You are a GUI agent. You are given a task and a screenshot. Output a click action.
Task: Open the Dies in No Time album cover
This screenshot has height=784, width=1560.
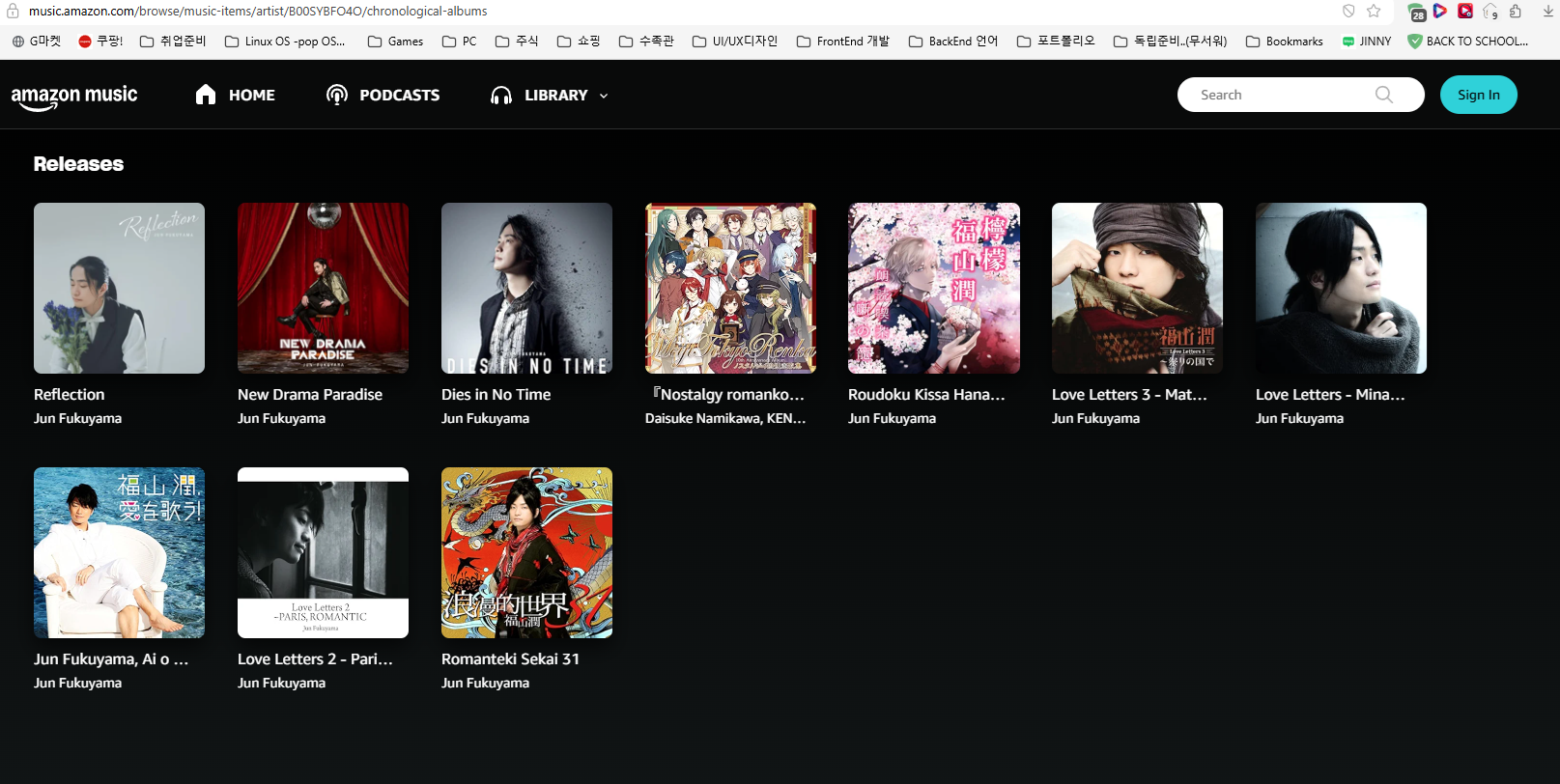tap(526, 288)
